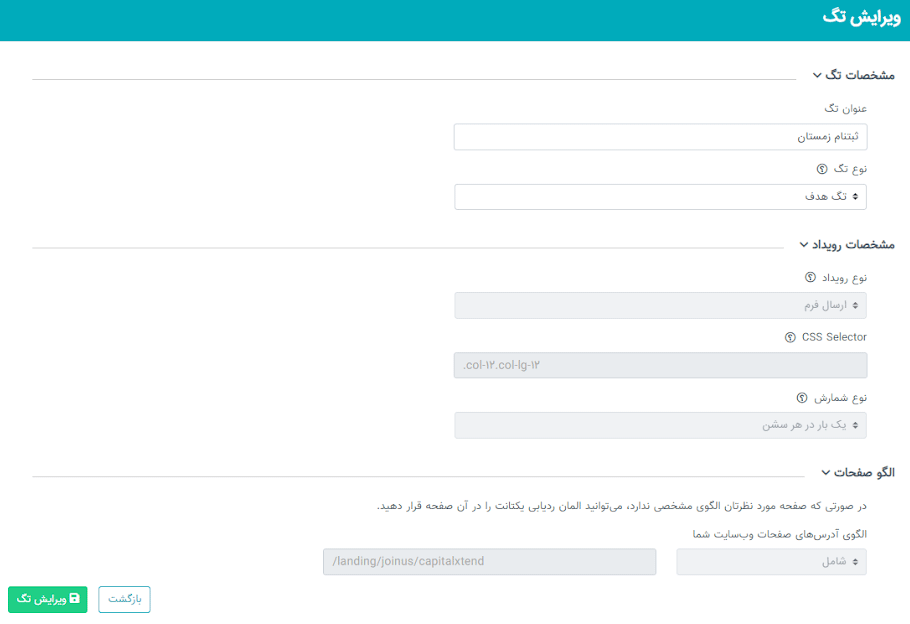This screenshot has width=910, height=624.
Task: Click the CSS Selector label text
Action: point(834,337)
